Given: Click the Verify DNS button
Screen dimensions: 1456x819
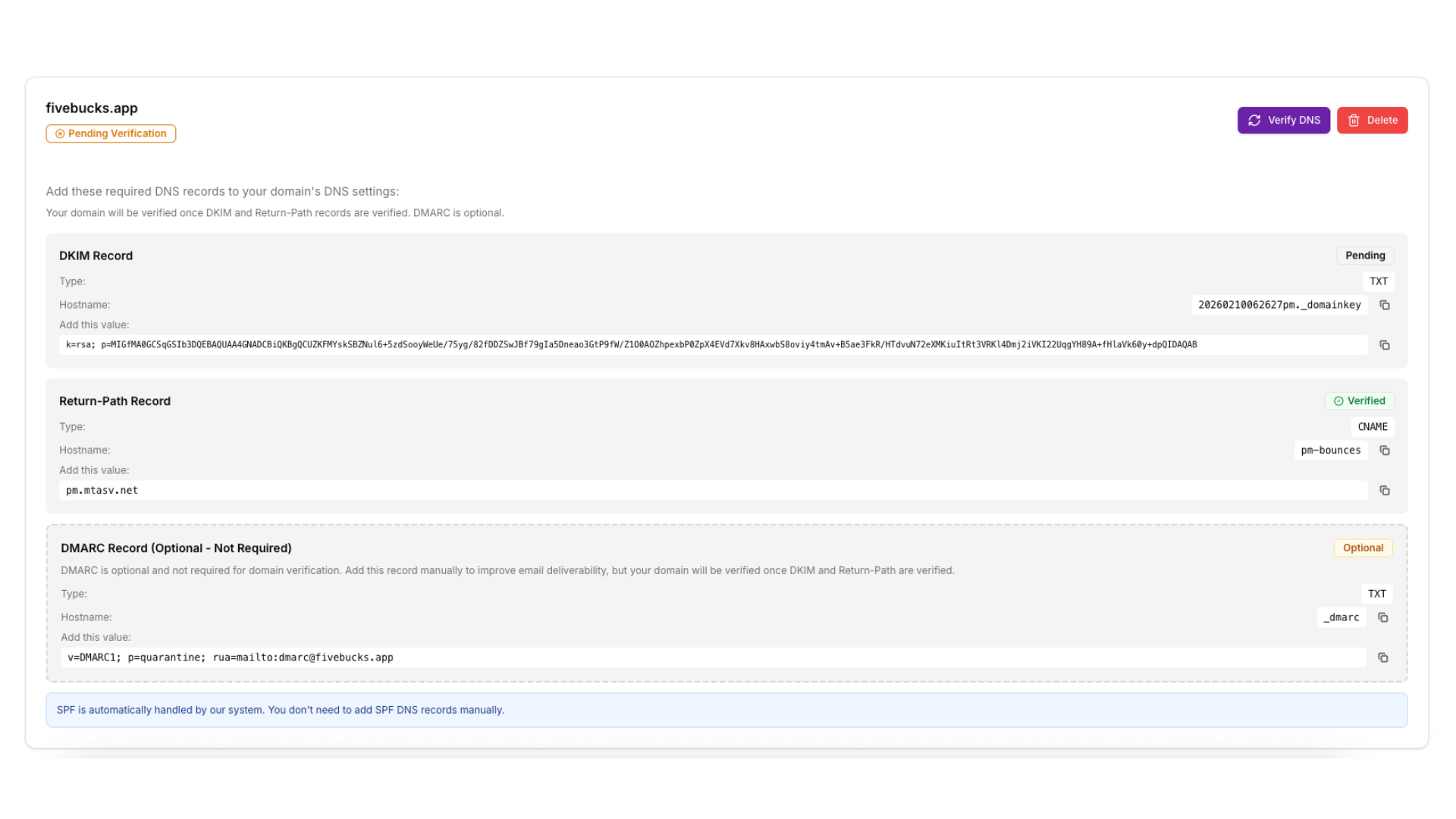Looking at the screenshot, I should tap(1283, 120).
